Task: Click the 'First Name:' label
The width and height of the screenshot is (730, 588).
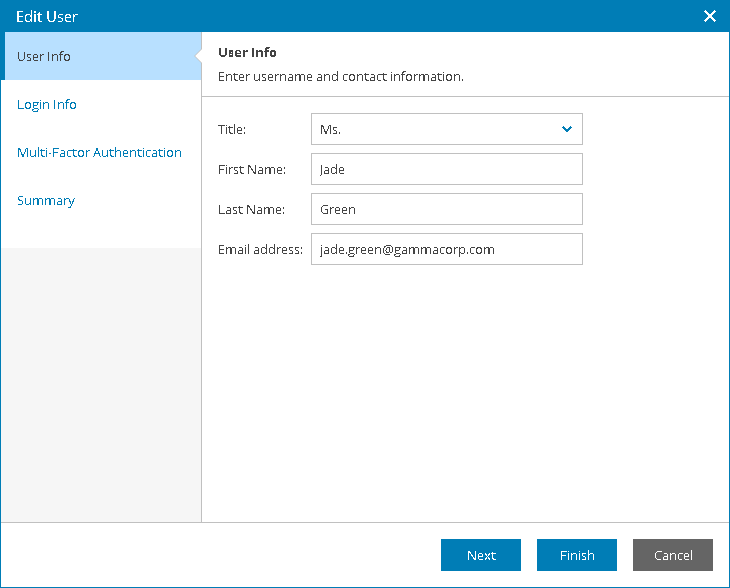Action: [252, 169]
